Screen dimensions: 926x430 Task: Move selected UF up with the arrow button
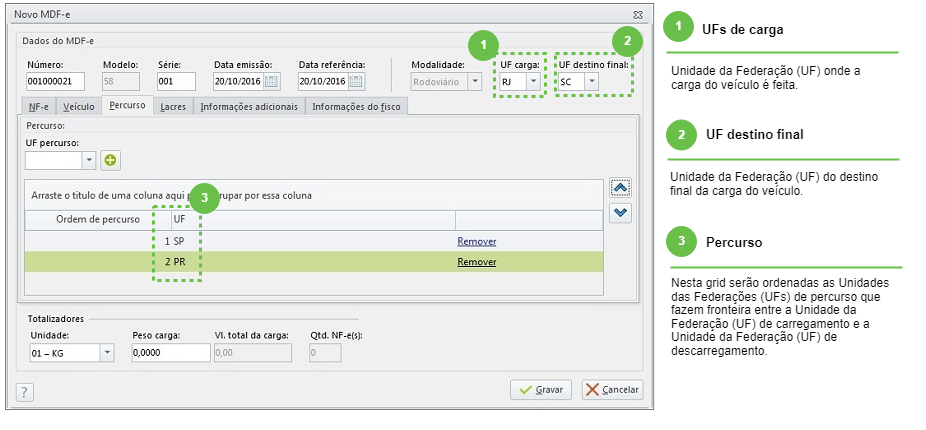[x=620, y=188]
